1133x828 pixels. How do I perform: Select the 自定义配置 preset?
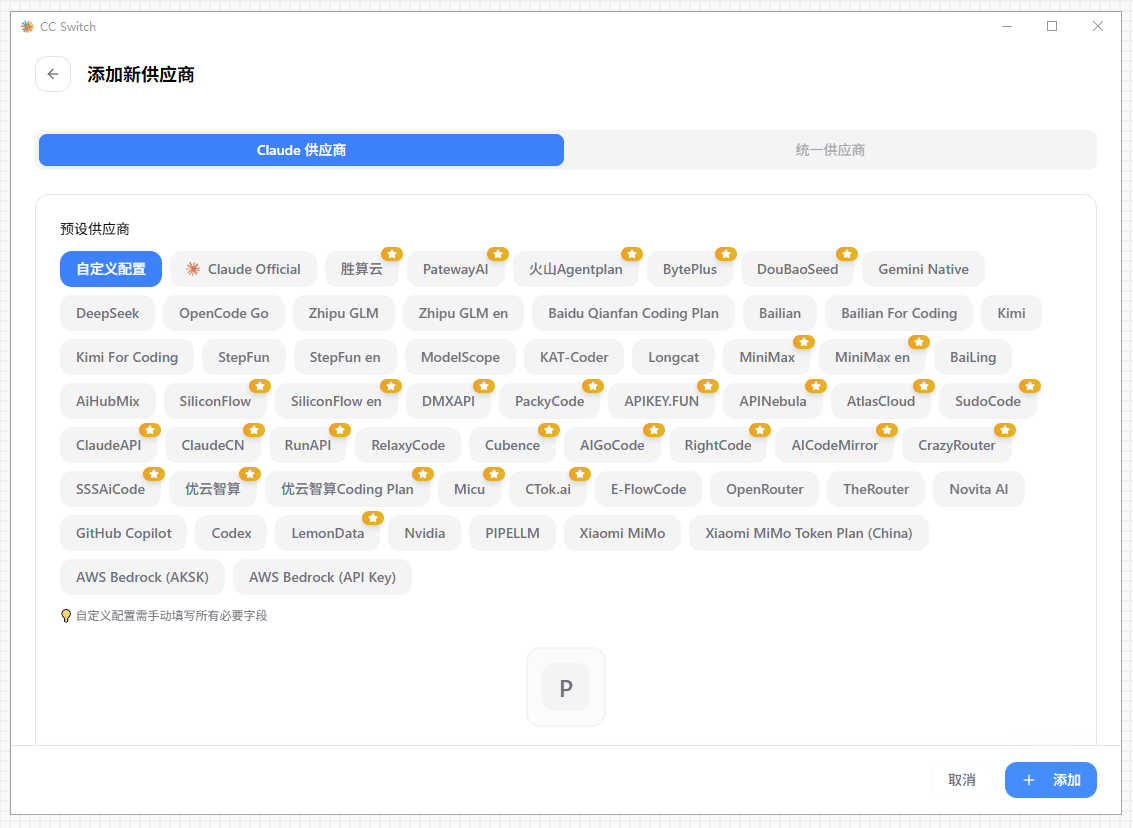coord(111,269)
